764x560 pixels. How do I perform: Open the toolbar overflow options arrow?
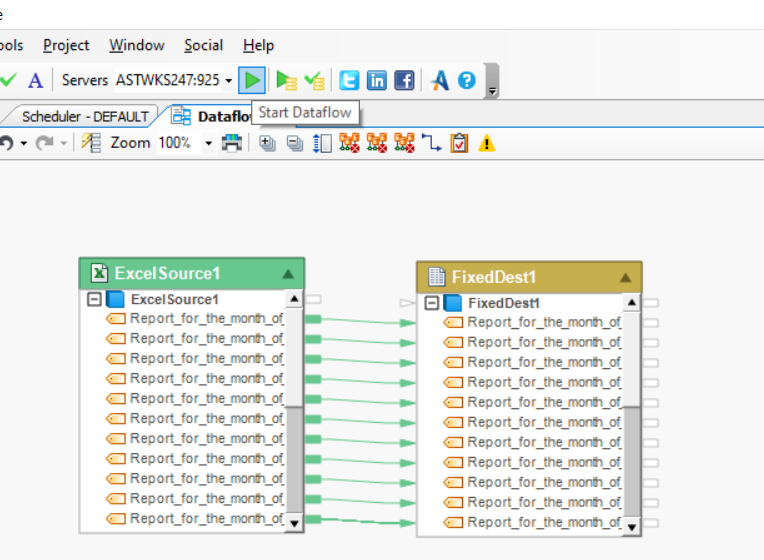(493, 91)
